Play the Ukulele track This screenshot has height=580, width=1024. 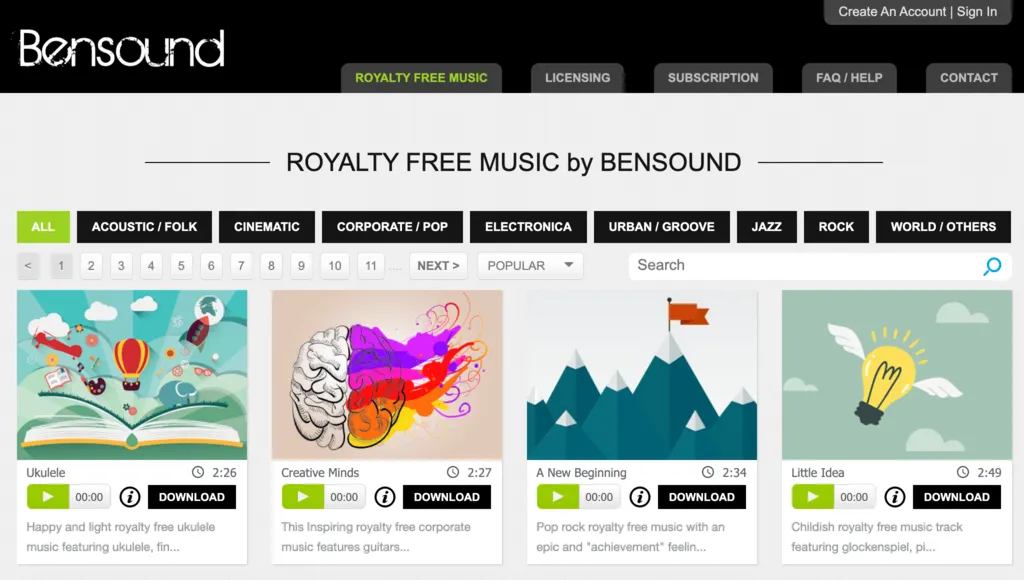tap(48, 497)
